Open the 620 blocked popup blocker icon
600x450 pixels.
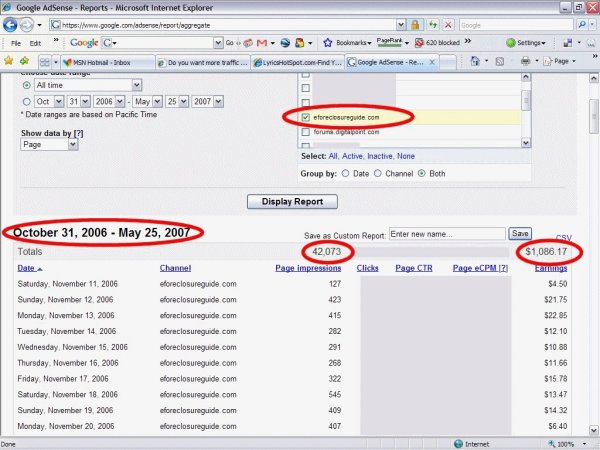tap(419, 43)
